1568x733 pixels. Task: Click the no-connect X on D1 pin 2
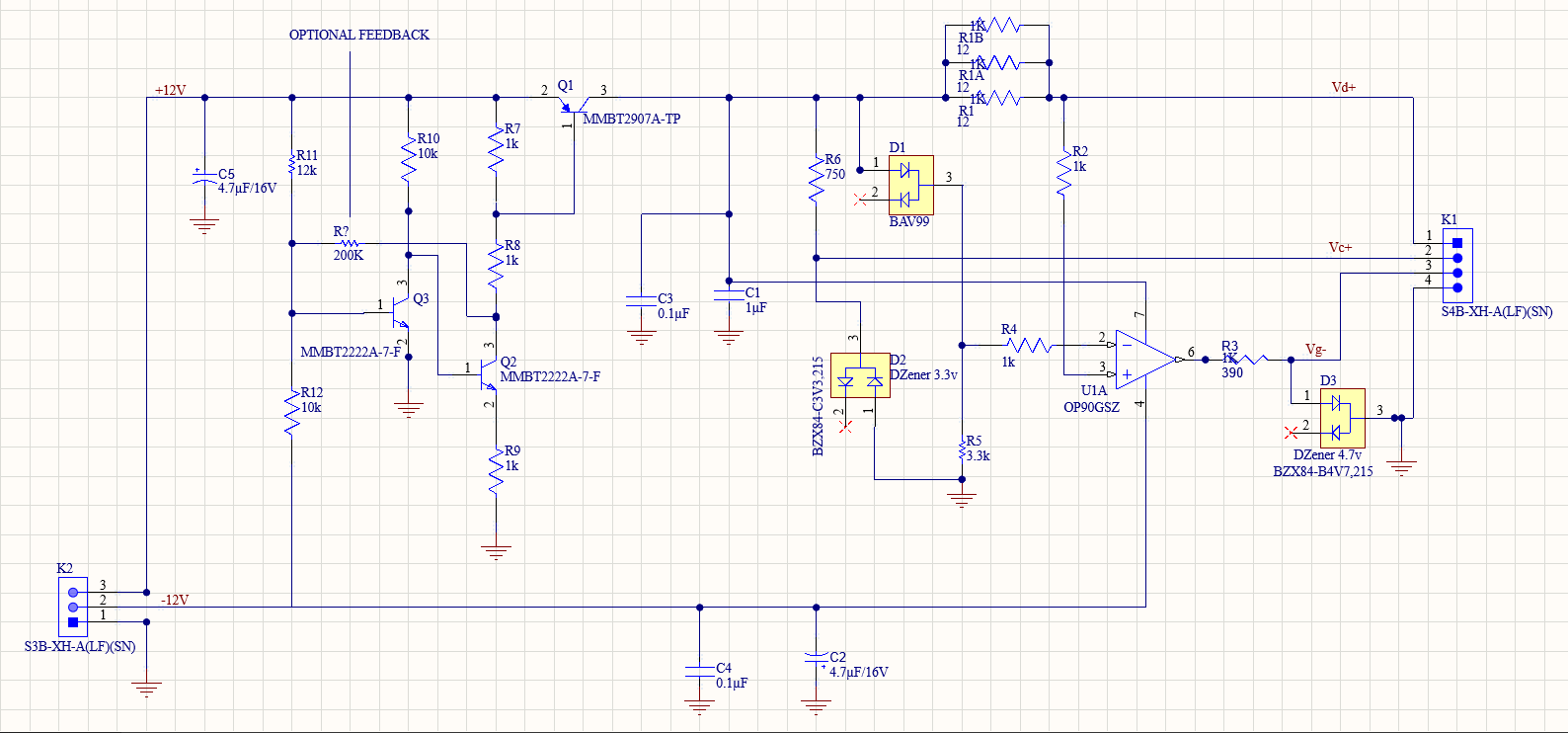coord(859,200)
